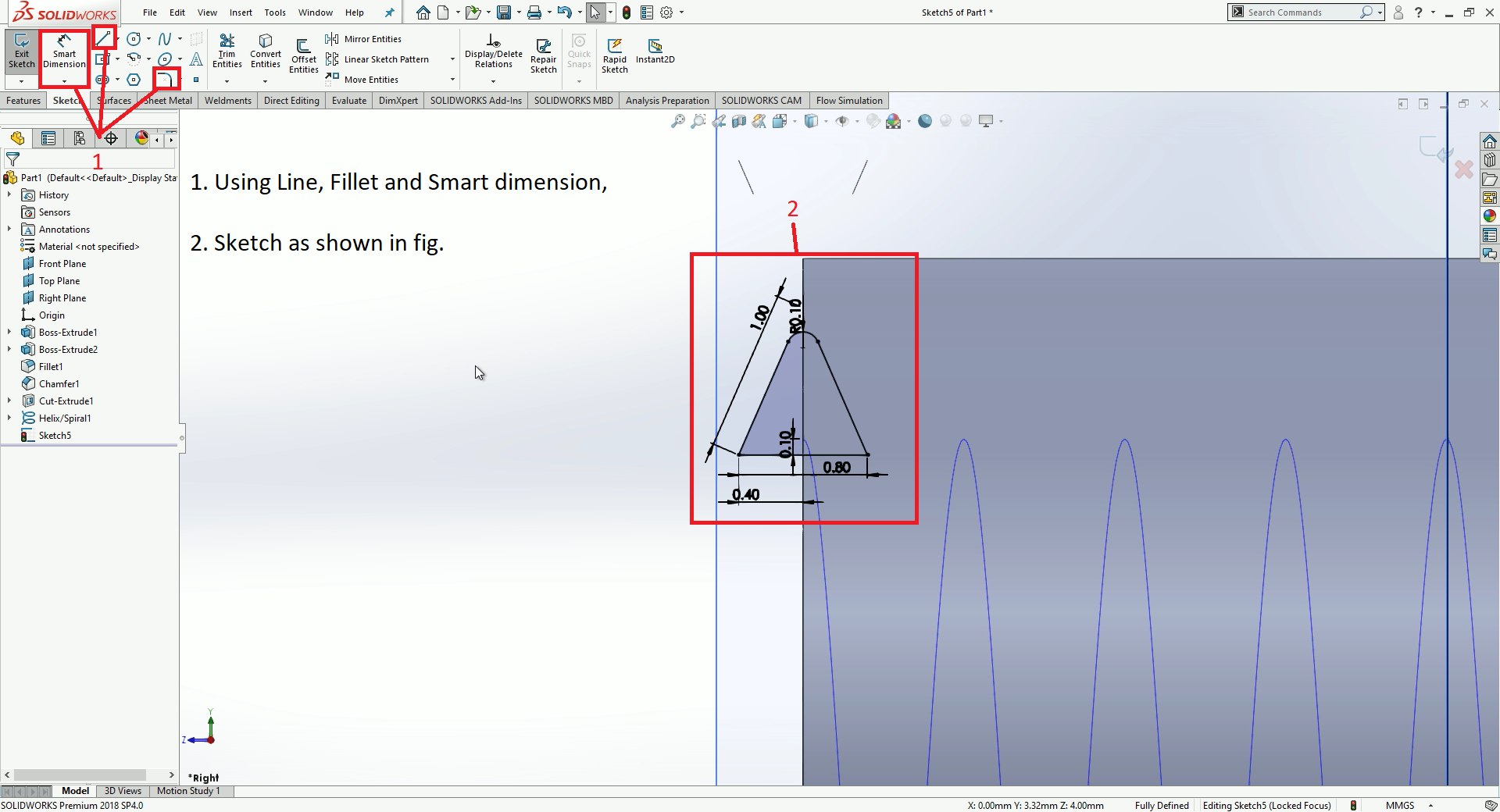Click Zoom to Fit icon

tap(678, 121)
